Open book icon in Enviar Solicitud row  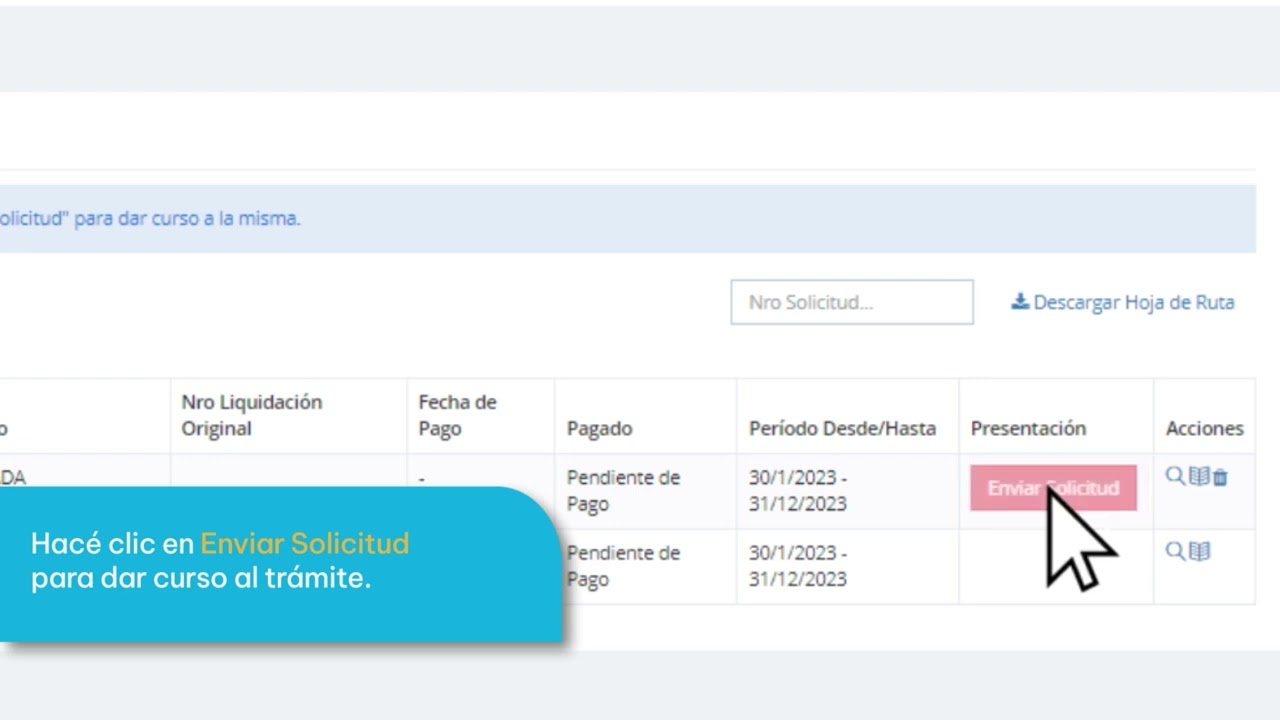1199,476
